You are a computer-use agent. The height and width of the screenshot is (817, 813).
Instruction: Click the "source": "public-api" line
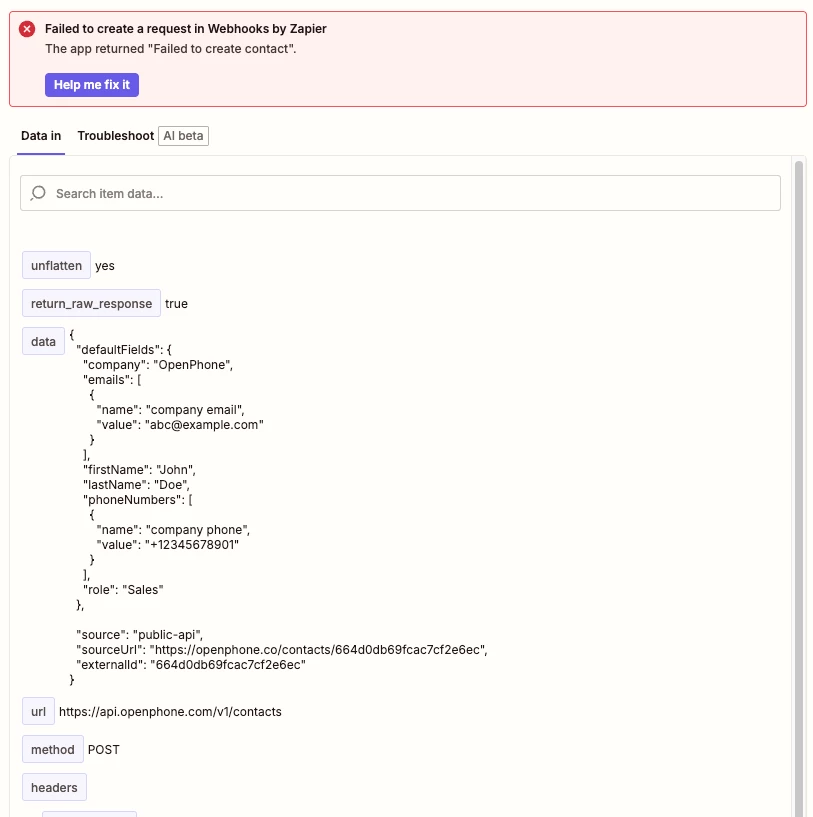[140, 635]
